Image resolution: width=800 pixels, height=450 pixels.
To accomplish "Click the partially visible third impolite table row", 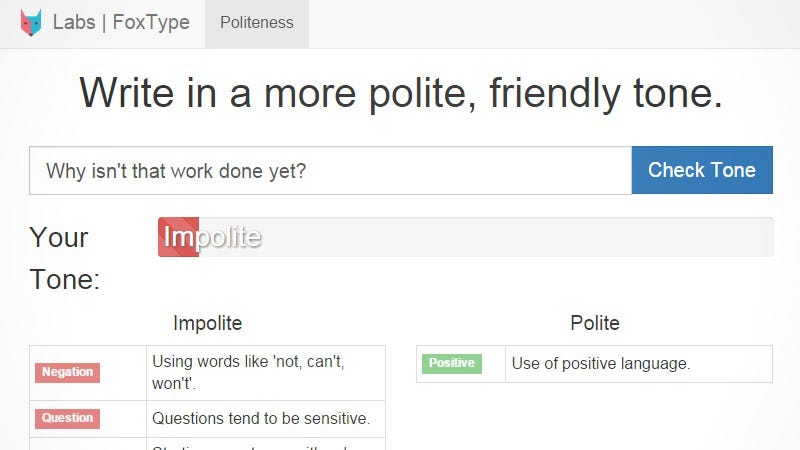I will 207,444.
